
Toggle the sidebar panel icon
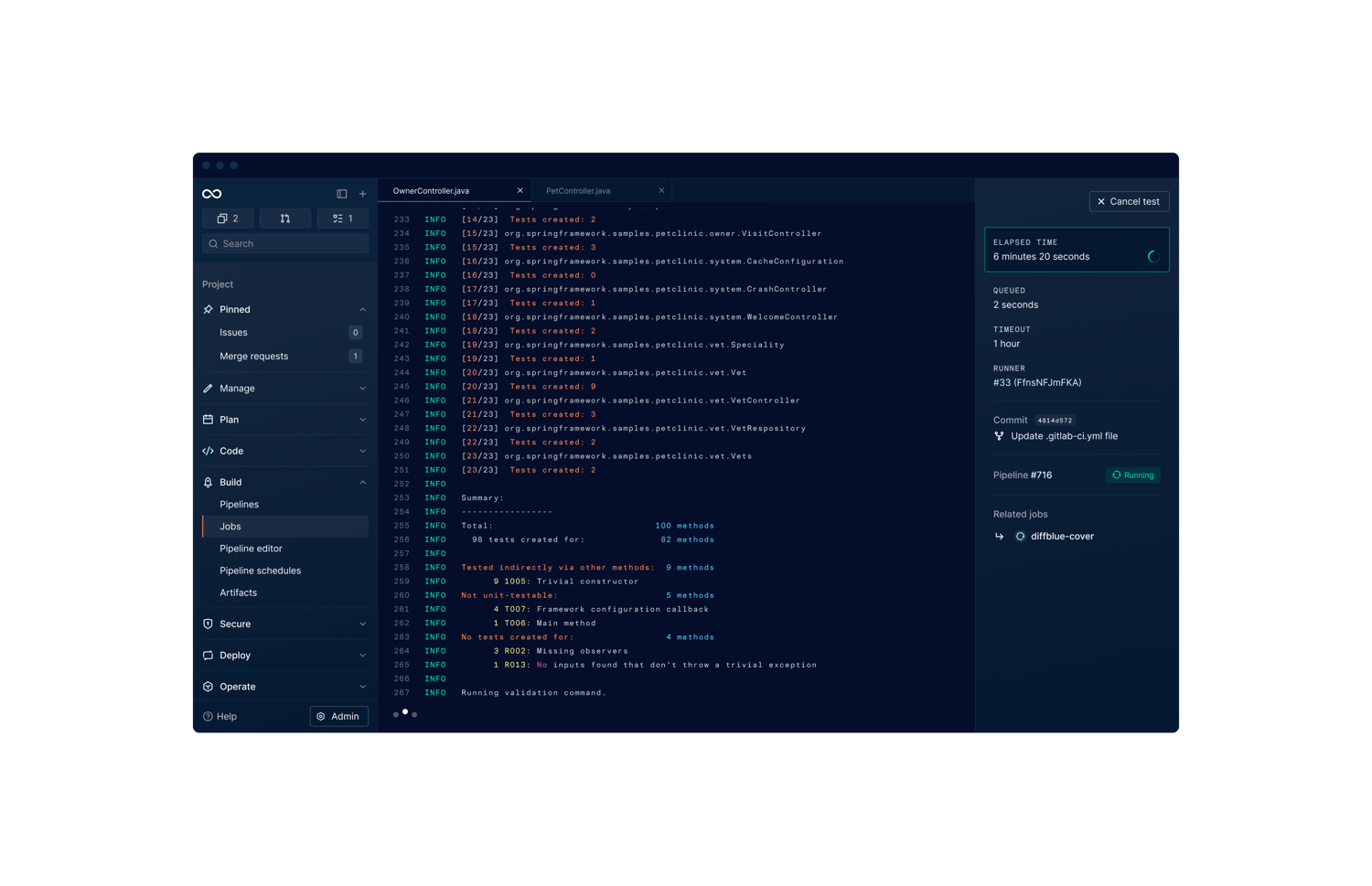coord(342,194)
